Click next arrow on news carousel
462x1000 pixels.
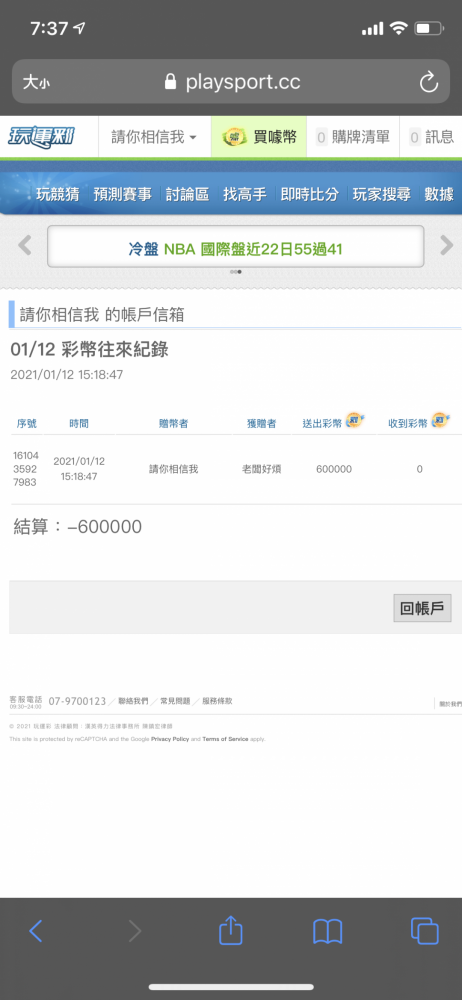pyautogui.click(x=447, y=245)
